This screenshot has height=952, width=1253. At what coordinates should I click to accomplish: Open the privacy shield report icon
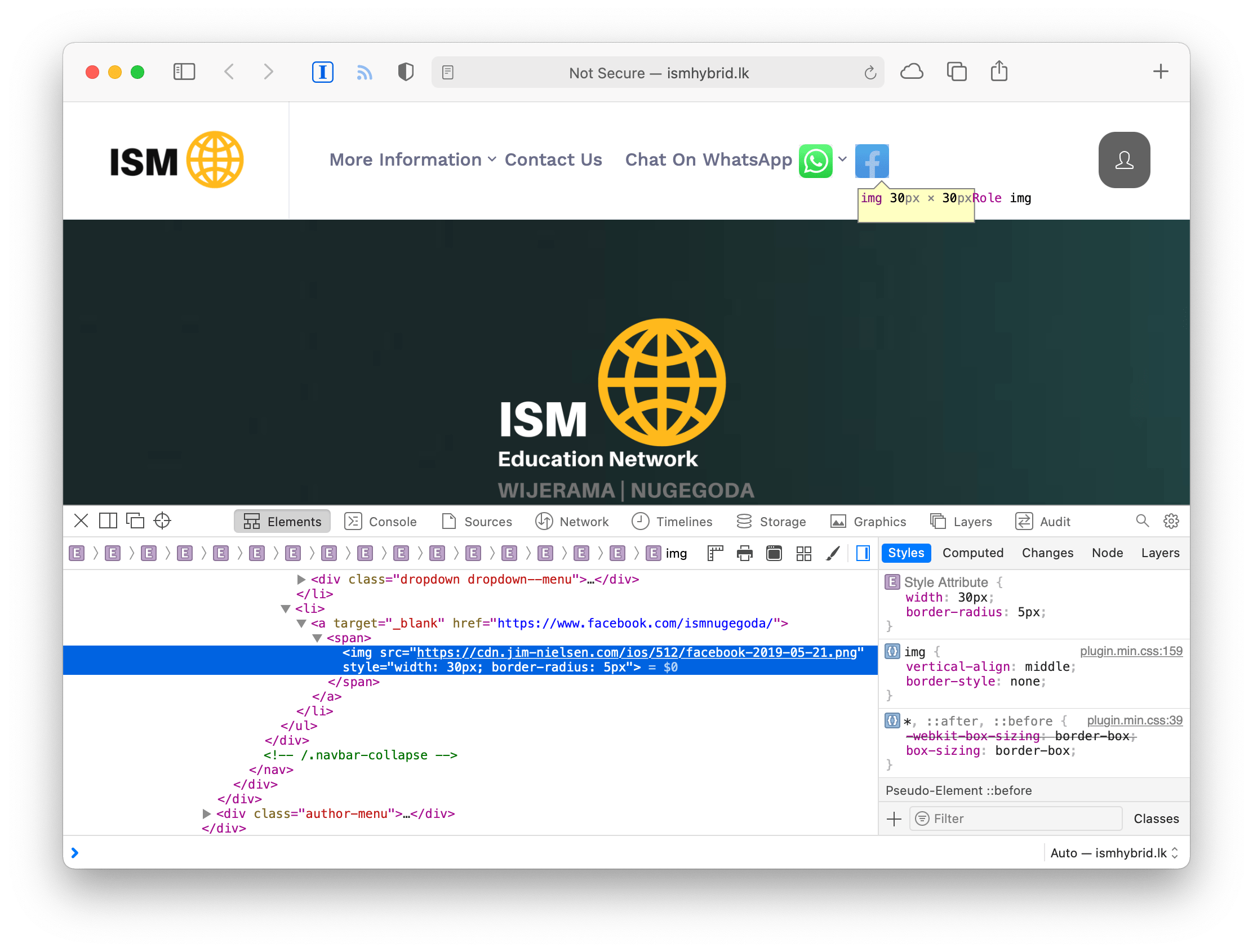(406, 72)
